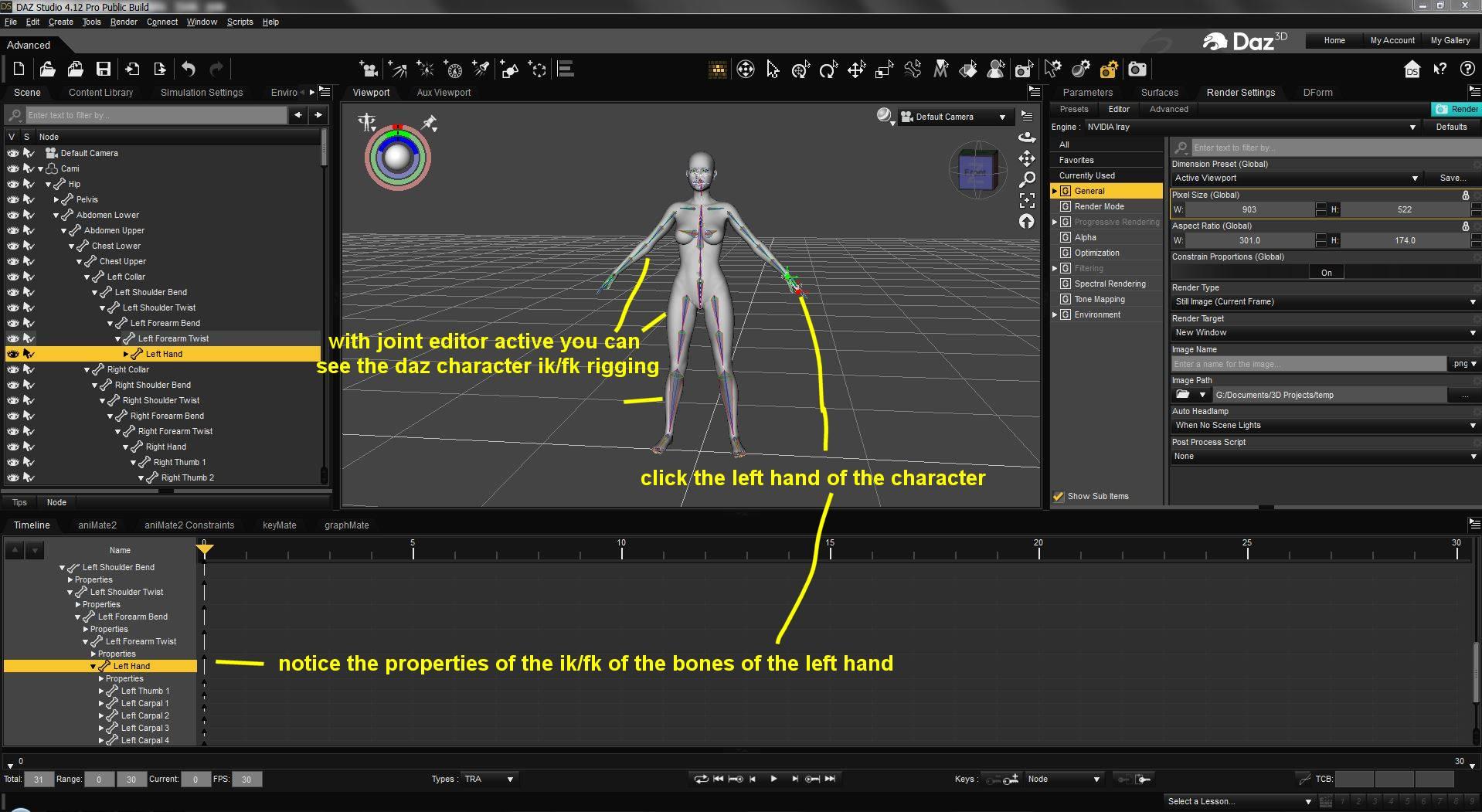Toggle timeline loop playback
This screenshot has height=812, width=1482.
pos(701,779)
